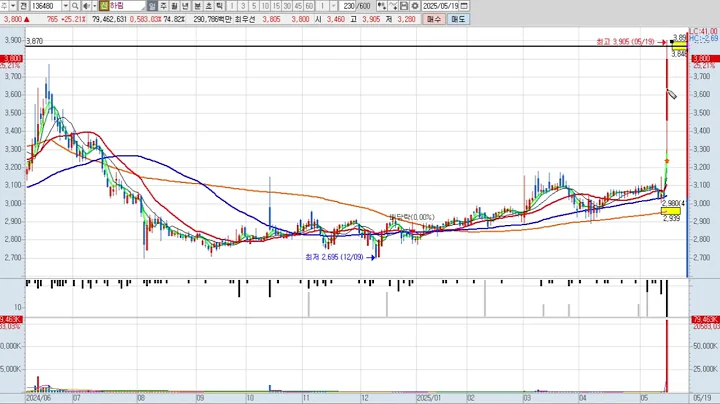Click the red 매수 buy button
720x404 pixels.
[433, 19]
